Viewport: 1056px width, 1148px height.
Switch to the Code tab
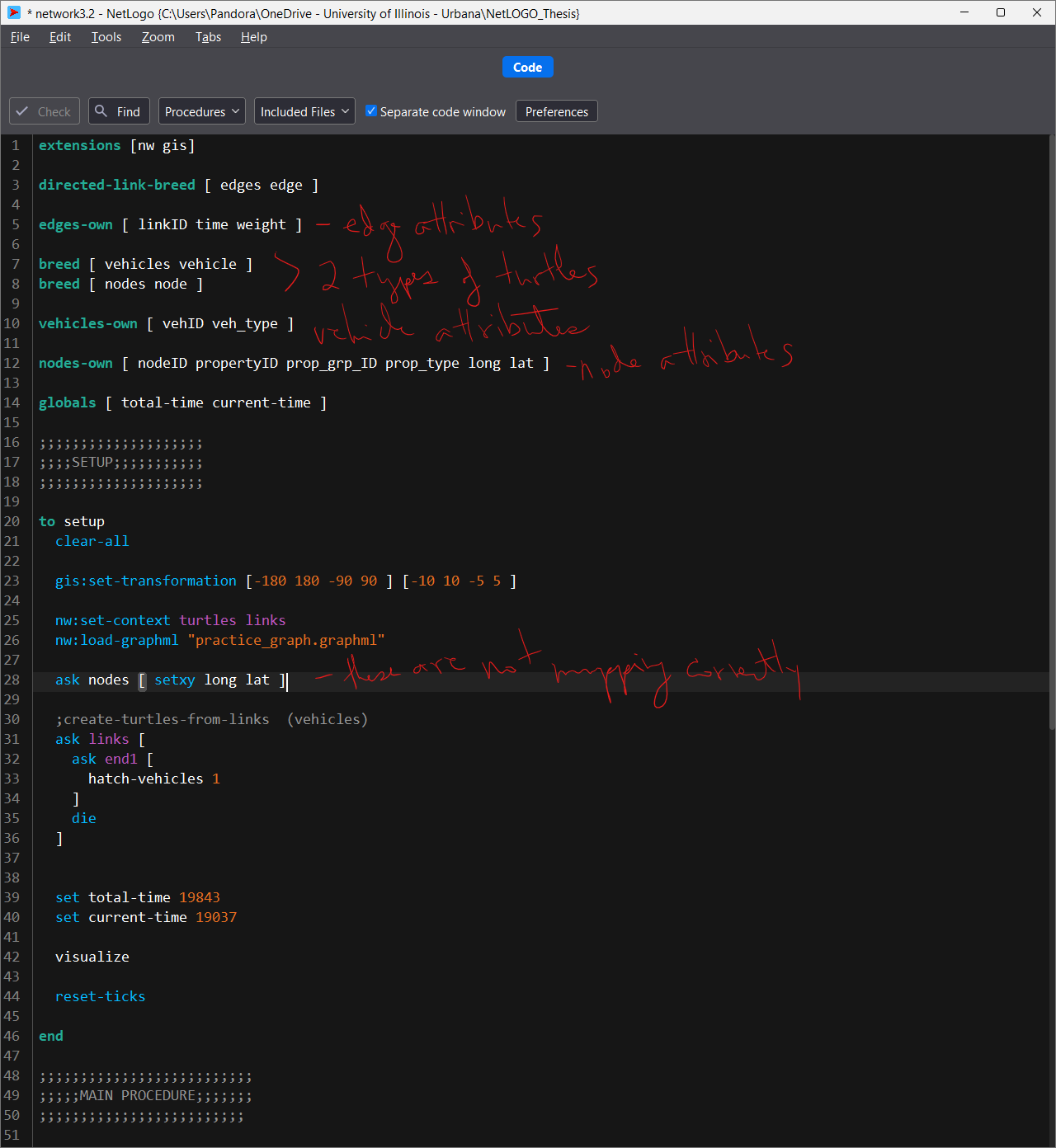[527, 67]
